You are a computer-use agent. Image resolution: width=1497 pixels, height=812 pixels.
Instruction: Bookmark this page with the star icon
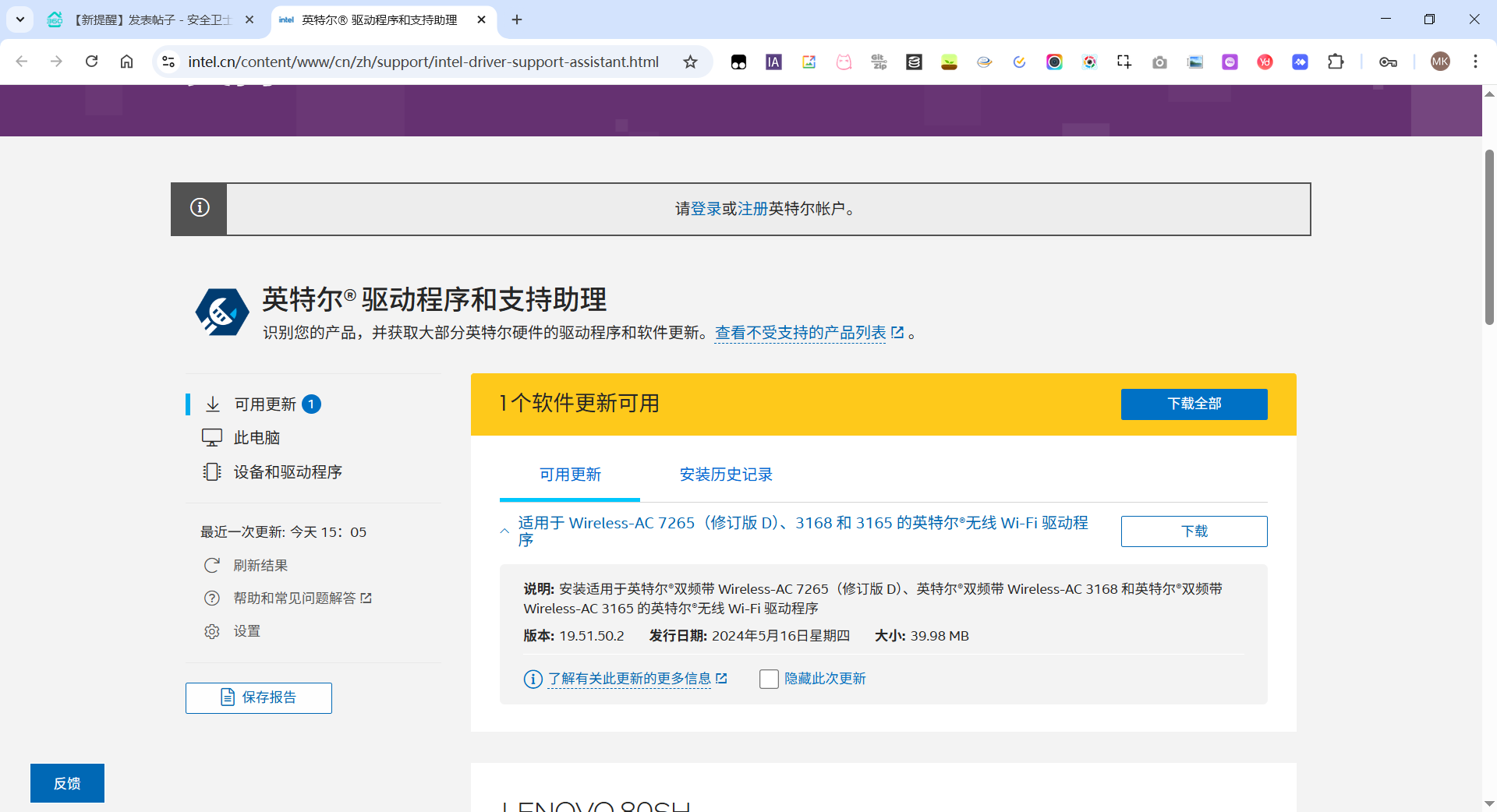690,62
